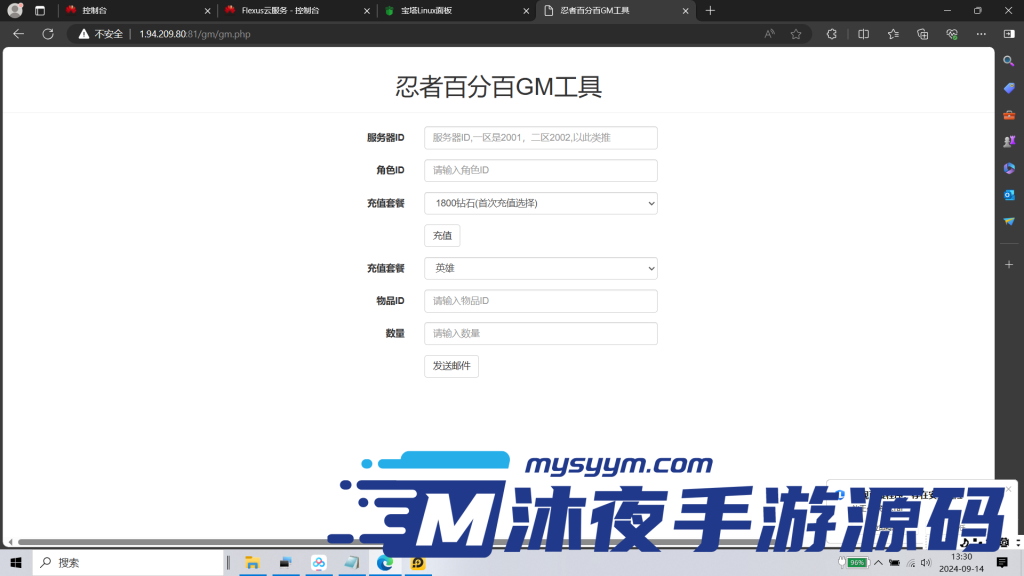The width and height of the screenshot is (1024, 576).
Task: Add a new item to the Edge sidebar
Action: tap(1009, 265)
